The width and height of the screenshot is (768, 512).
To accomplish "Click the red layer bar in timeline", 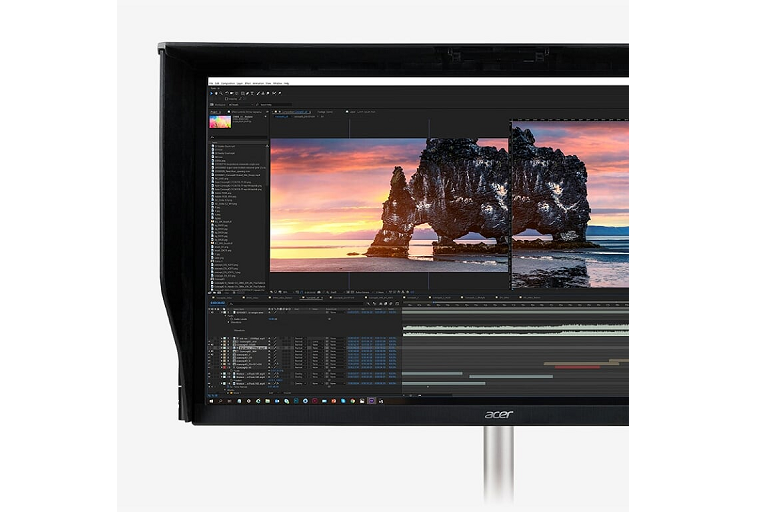I will point(577,366).
